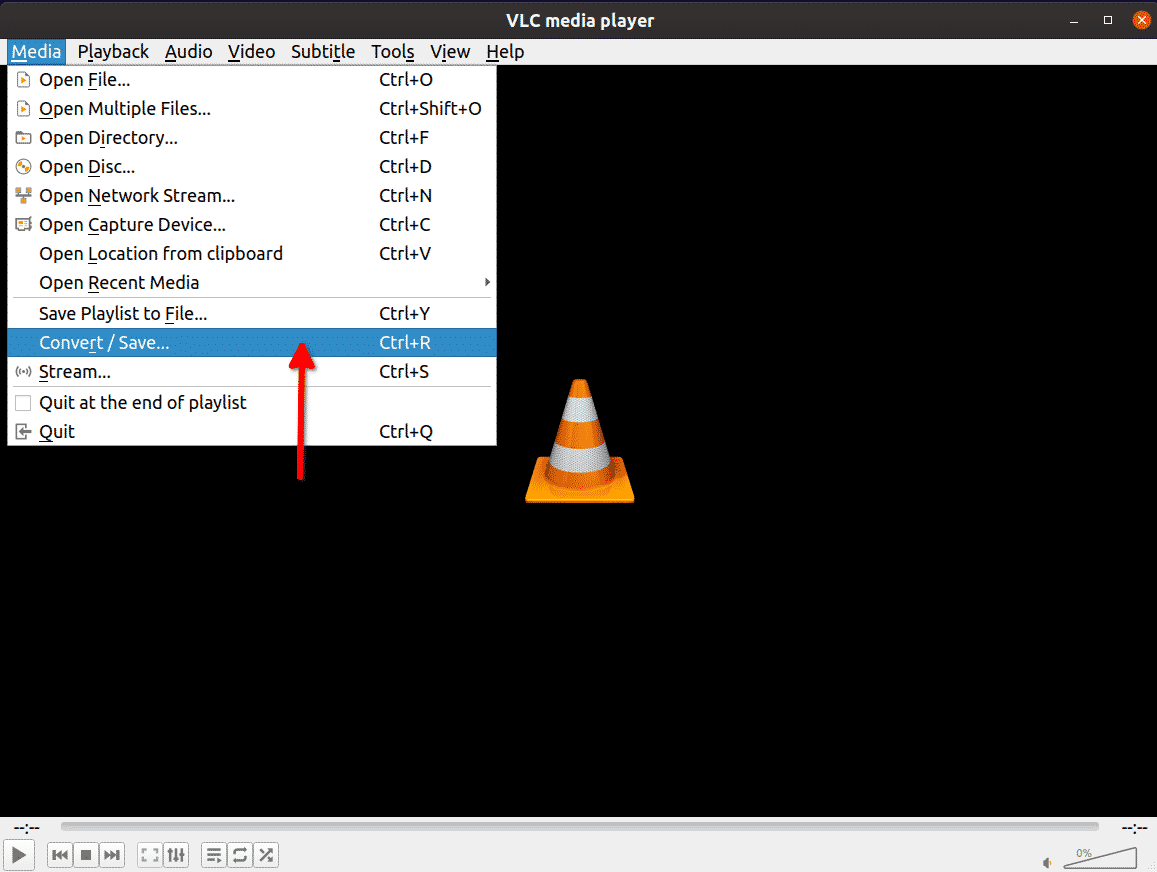This screenshot has width=1157, height=872.
Task: Enable Quit at the end of playlist
Action: pos(252,403)
